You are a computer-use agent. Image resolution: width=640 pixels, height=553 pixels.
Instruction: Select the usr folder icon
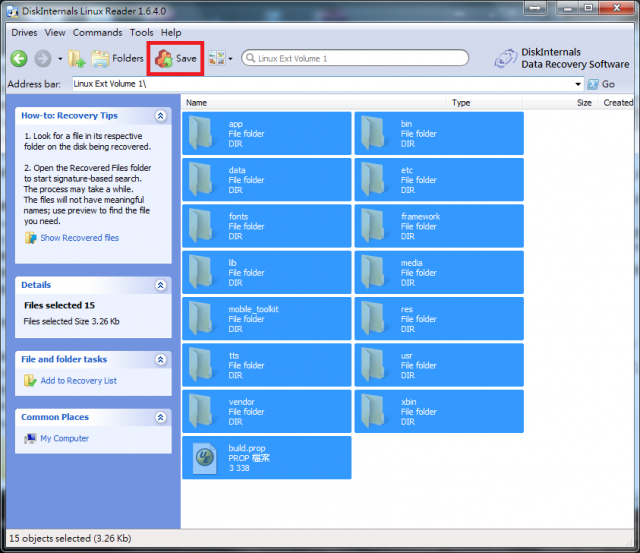click(x=373, y=365)
